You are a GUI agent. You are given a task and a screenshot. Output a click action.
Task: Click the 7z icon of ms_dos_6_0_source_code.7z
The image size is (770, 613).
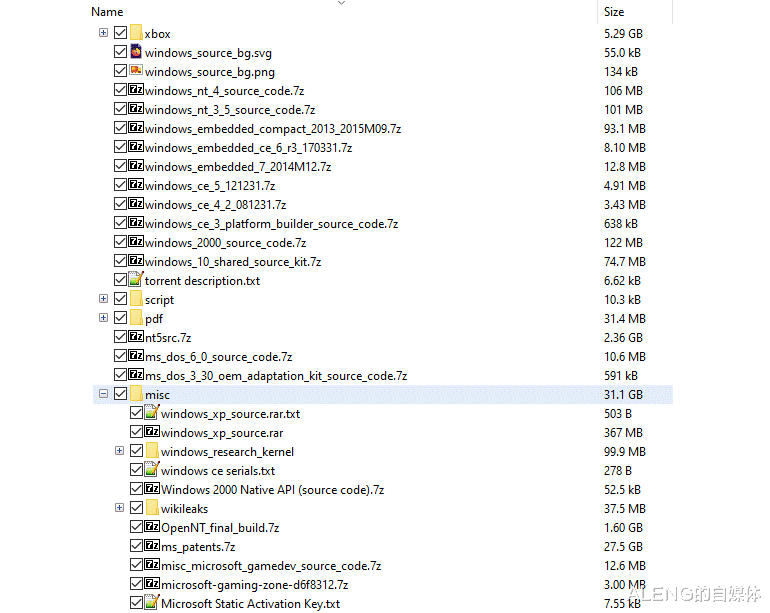(x=136, y=356)
